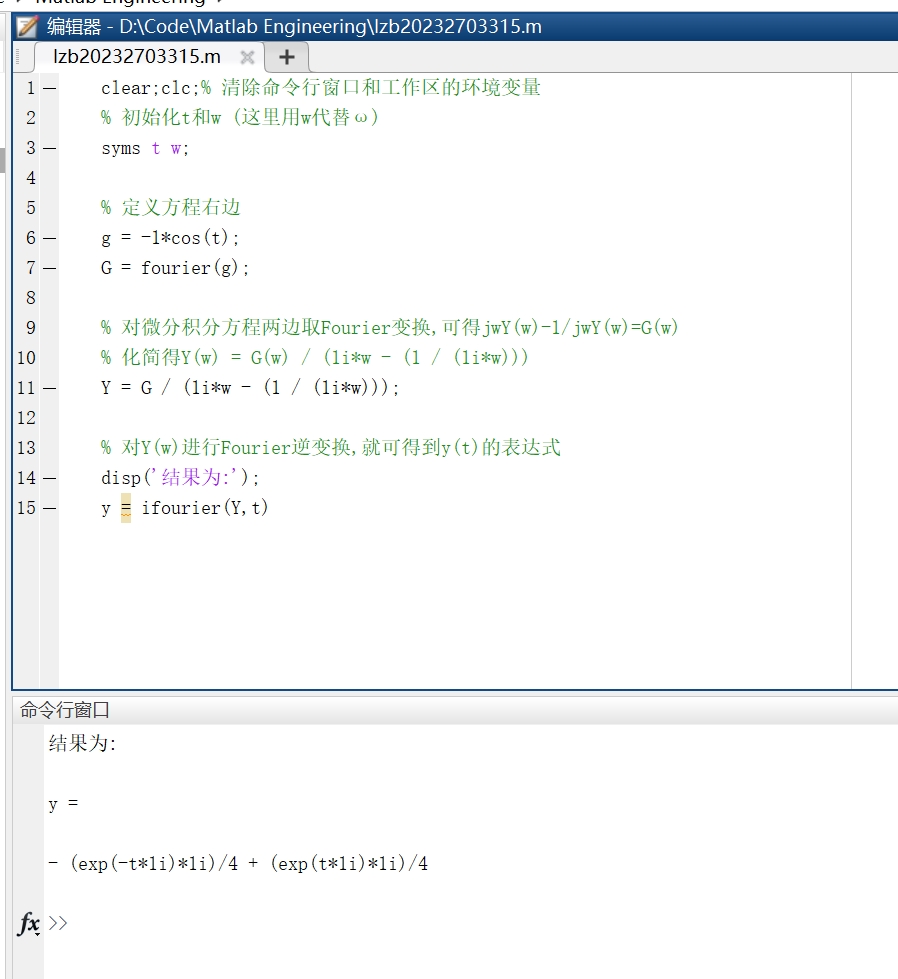Click the editor notepad icon in title bar
Viewport: 898px width, 979px height.
tap(27, 27)
